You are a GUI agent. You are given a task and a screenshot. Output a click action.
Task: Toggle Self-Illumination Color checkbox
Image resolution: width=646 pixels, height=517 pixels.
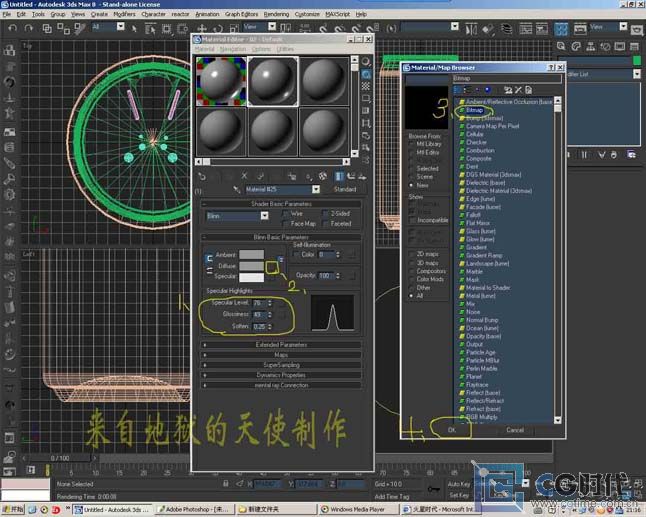[296, 255]
